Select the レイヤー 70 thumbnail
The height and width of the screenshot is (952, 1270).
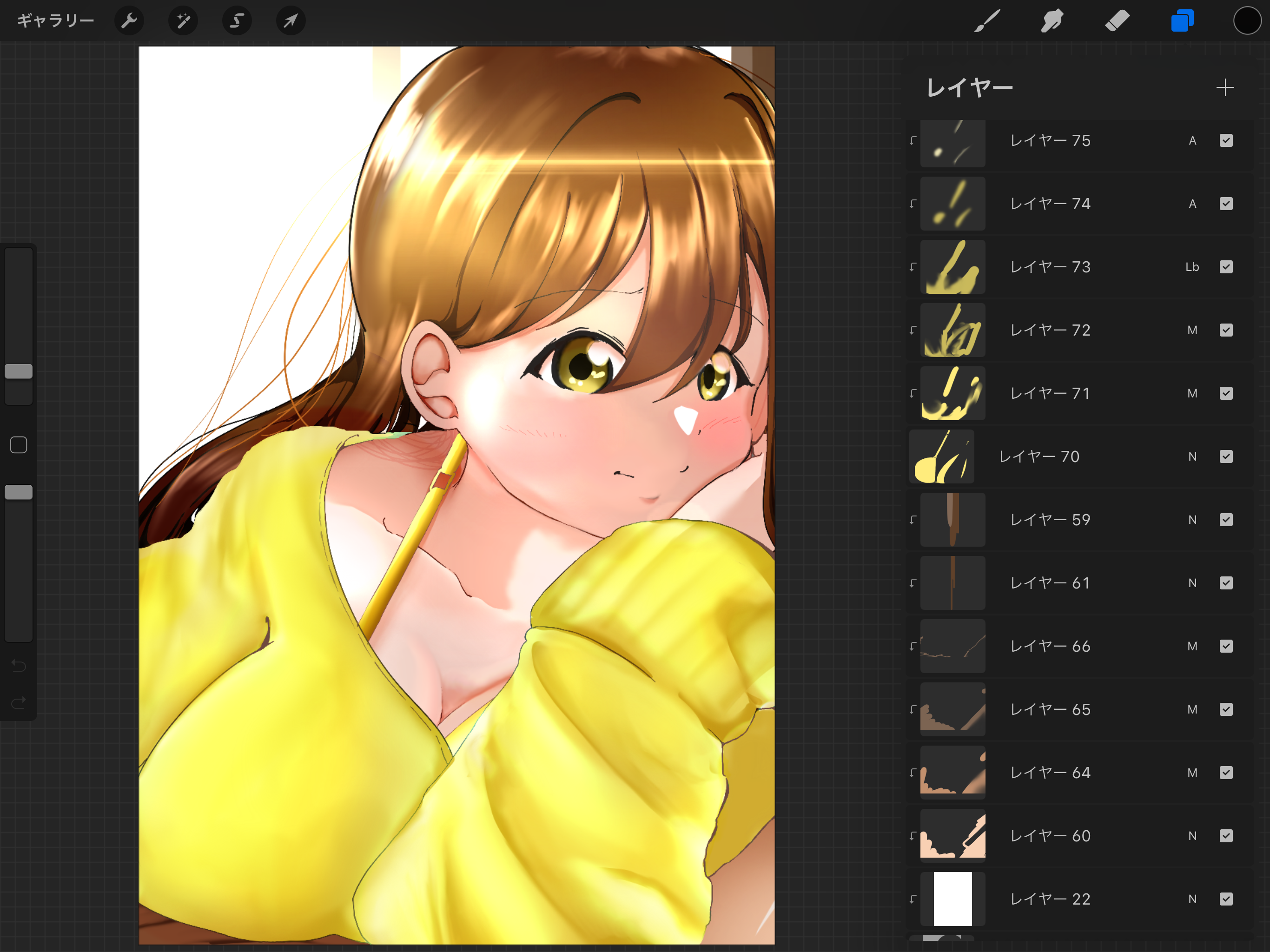942,456
